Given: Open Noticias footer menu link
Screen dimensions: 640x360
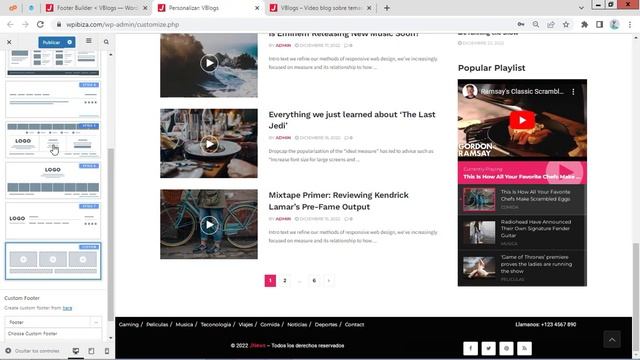Looking at the screenshot, I should (x=297, y=324).
